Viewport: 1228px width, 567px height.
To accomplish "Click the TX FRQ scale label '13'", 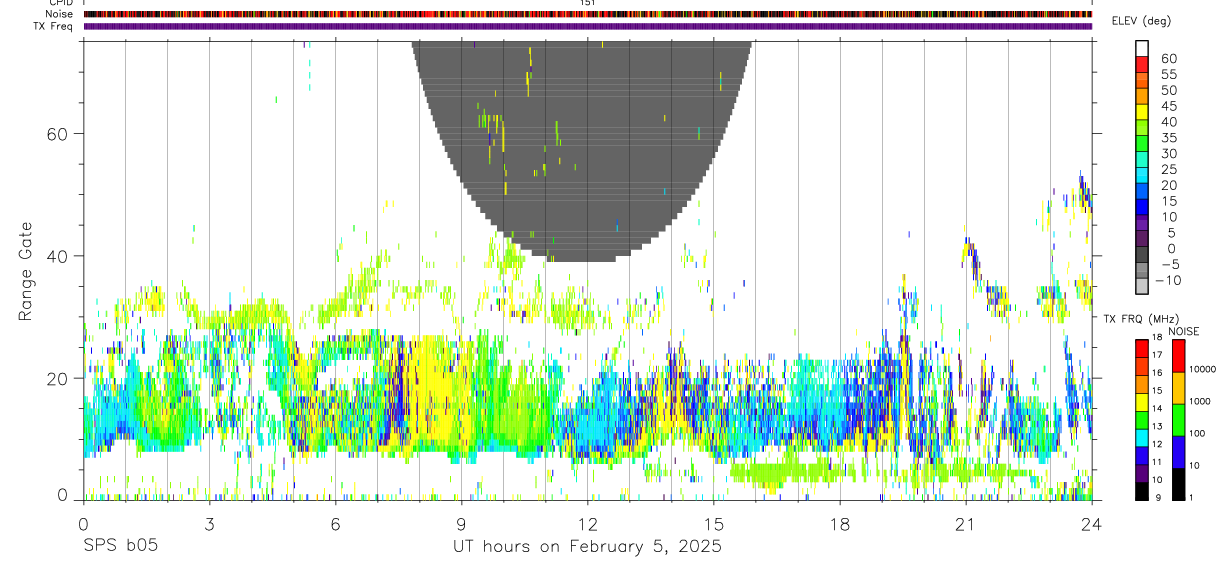I will [x=1158, y=426].
